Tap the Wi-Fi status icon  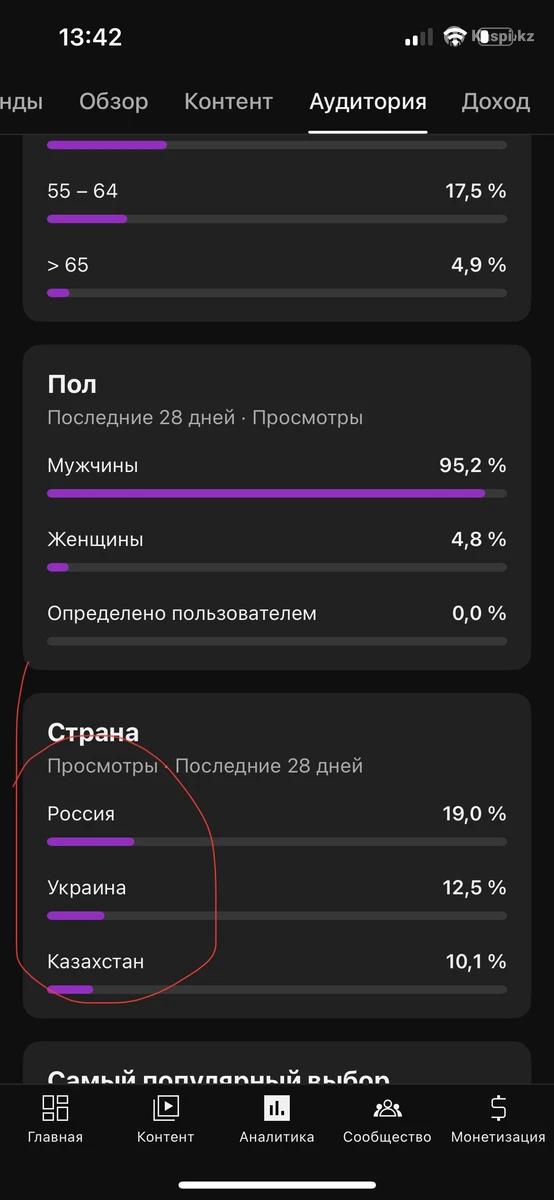(x=456, y=37)
